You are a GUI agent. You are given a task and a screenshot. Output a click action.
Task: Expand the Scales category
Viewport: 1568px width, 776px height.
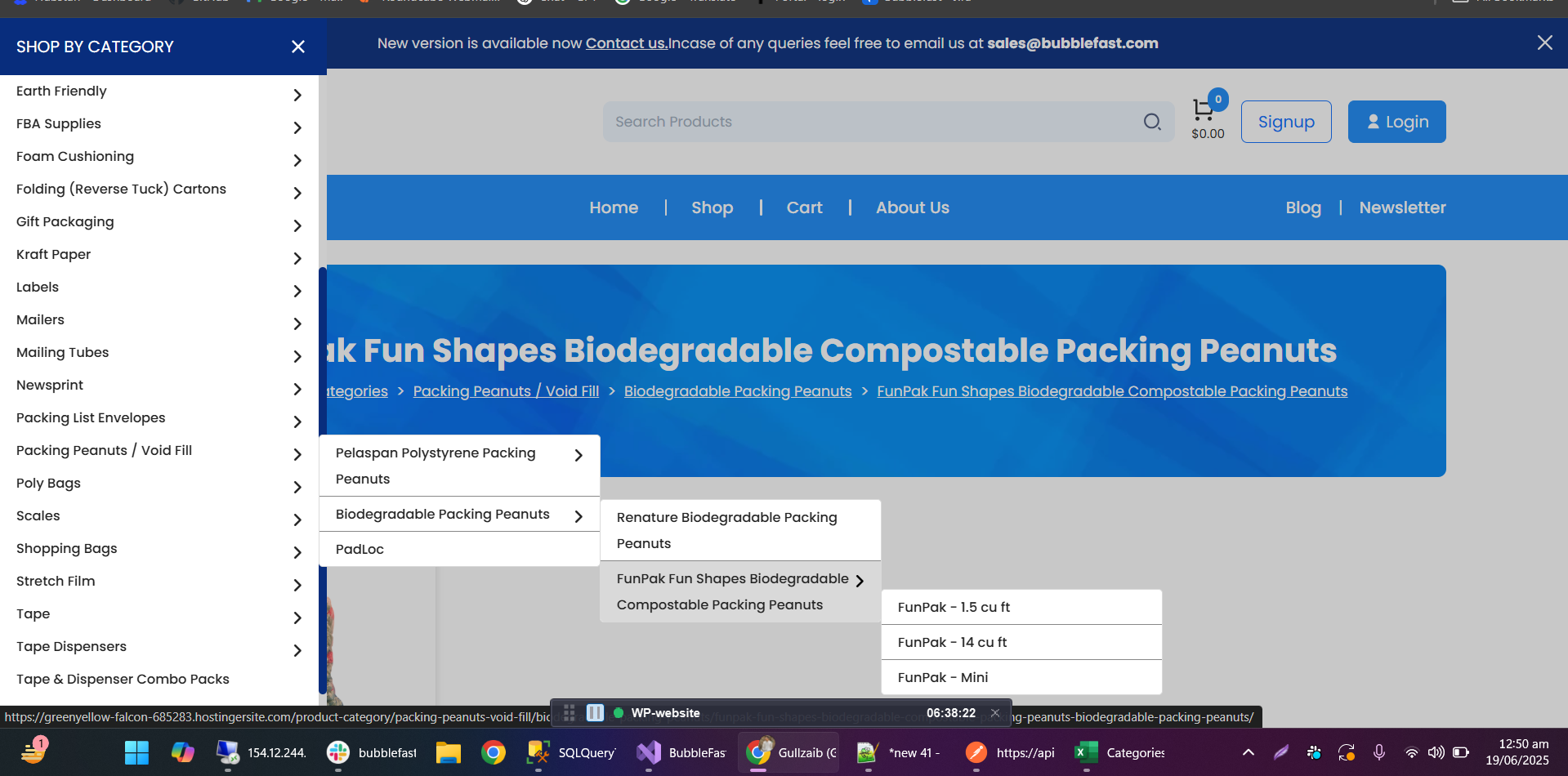297,520
